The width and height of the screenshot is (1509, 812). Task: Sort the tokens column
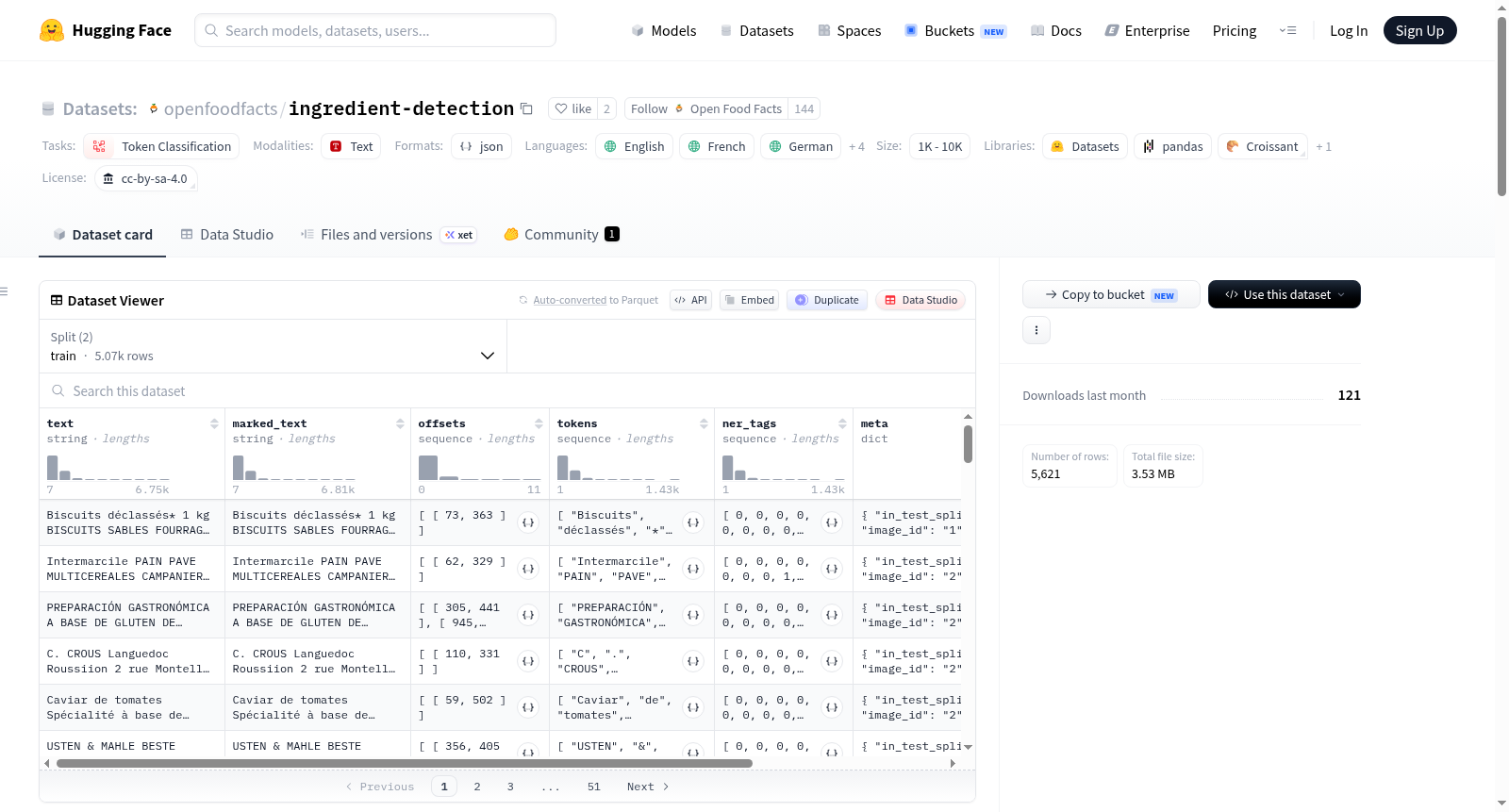(x=704, y=423)
